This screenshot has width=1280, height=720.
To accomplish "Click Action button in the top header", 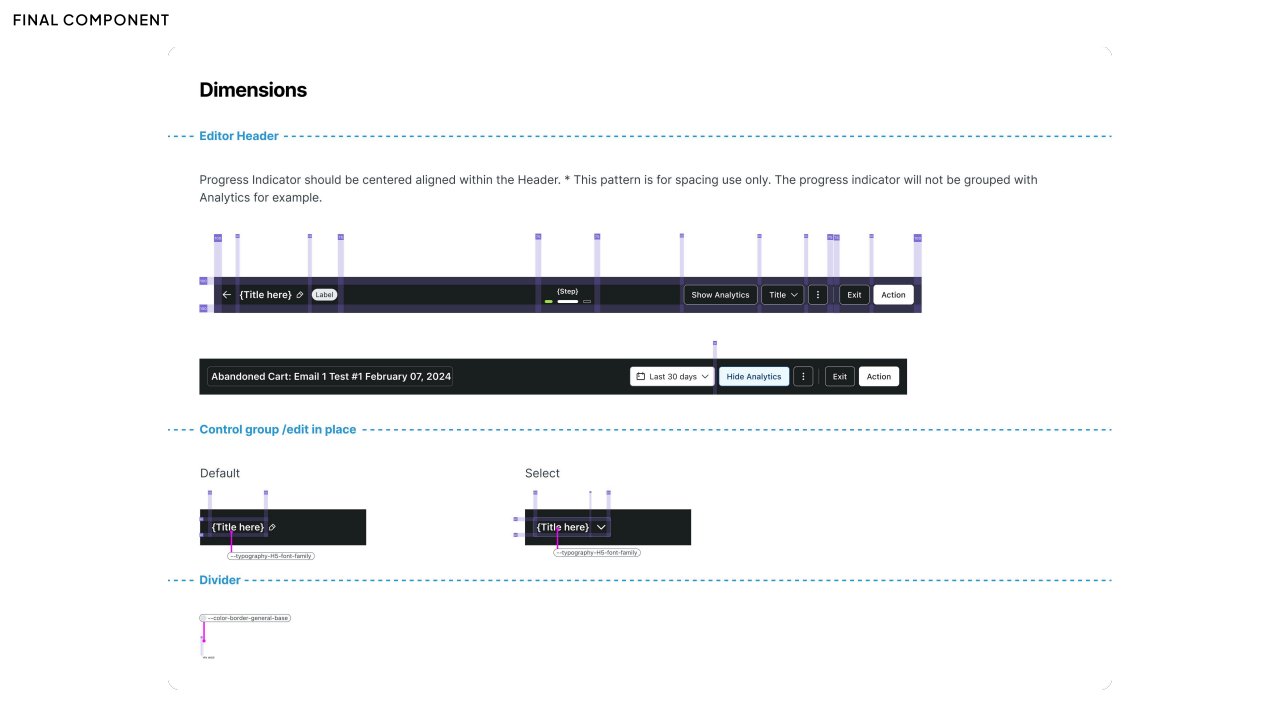I will click(x=893, y=295).
